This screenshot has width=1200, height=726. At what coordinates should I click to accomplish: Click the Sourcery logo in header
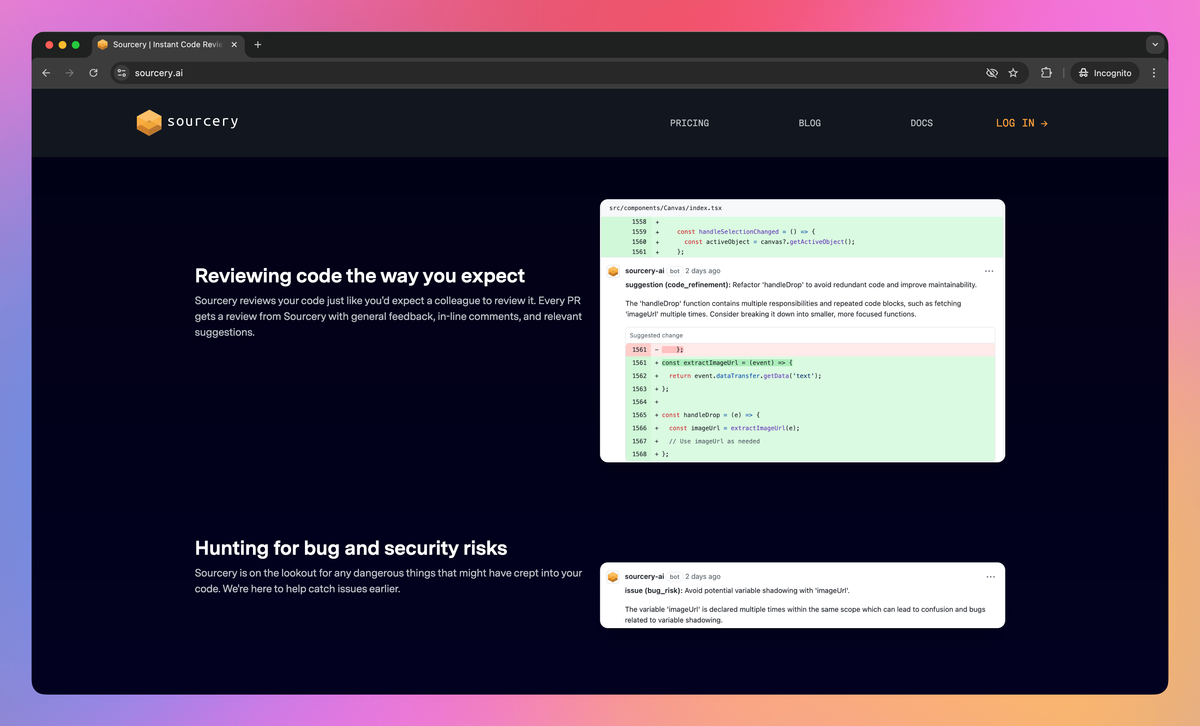click(187, 122)
